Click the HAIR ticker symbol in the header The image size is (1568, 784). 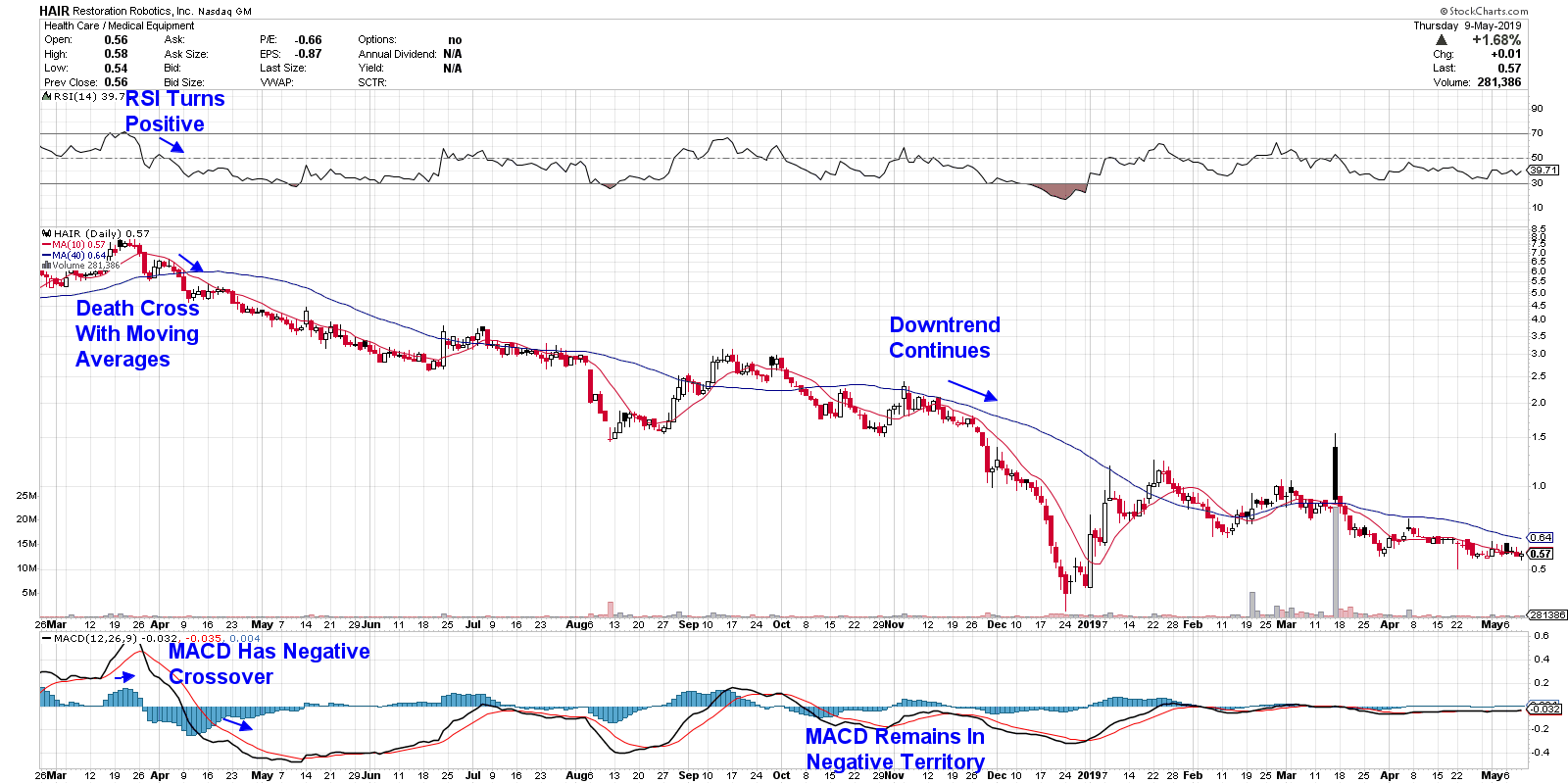pos(54,11)
